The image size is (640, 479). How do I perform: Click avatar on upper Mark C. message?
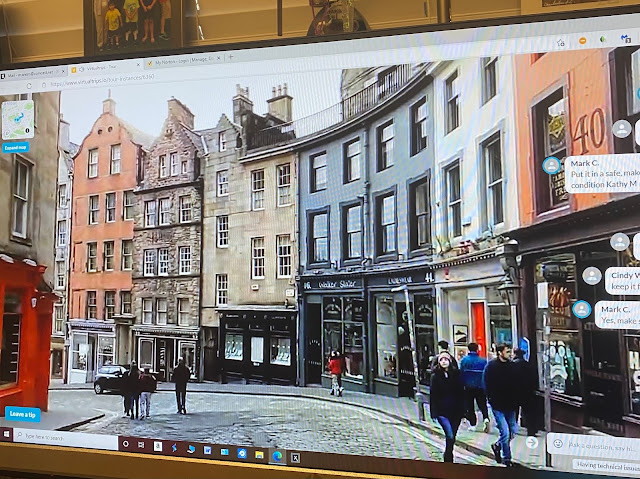(551, 165)
